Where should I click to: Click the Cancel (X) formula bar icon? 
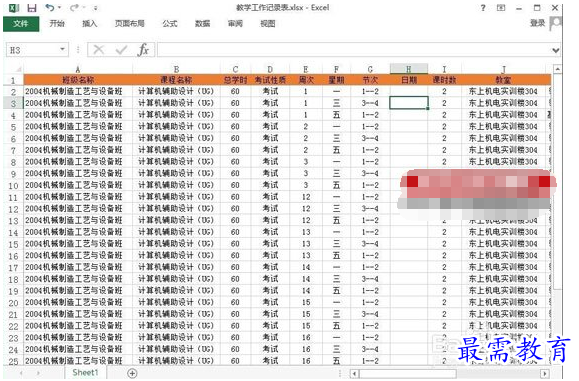coord(99,50)
